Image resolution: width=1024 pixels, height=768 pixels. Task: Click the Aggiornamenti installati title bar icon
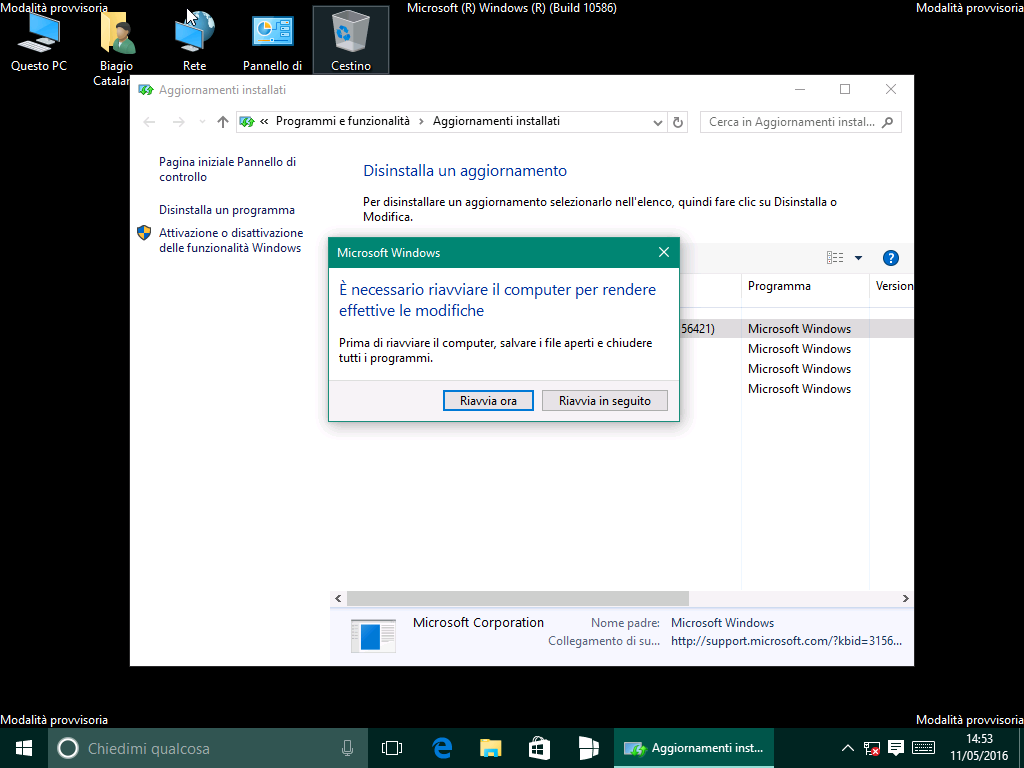(x=146, y=90)
